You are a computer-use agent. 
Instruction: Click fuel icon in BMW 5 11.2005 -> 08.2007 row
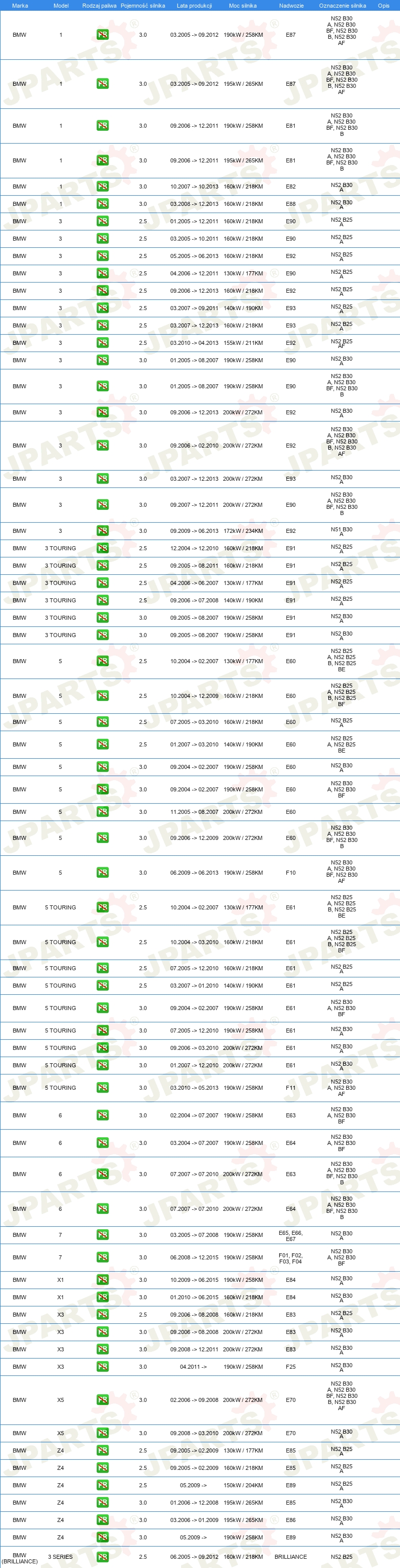tap(102, 811)
